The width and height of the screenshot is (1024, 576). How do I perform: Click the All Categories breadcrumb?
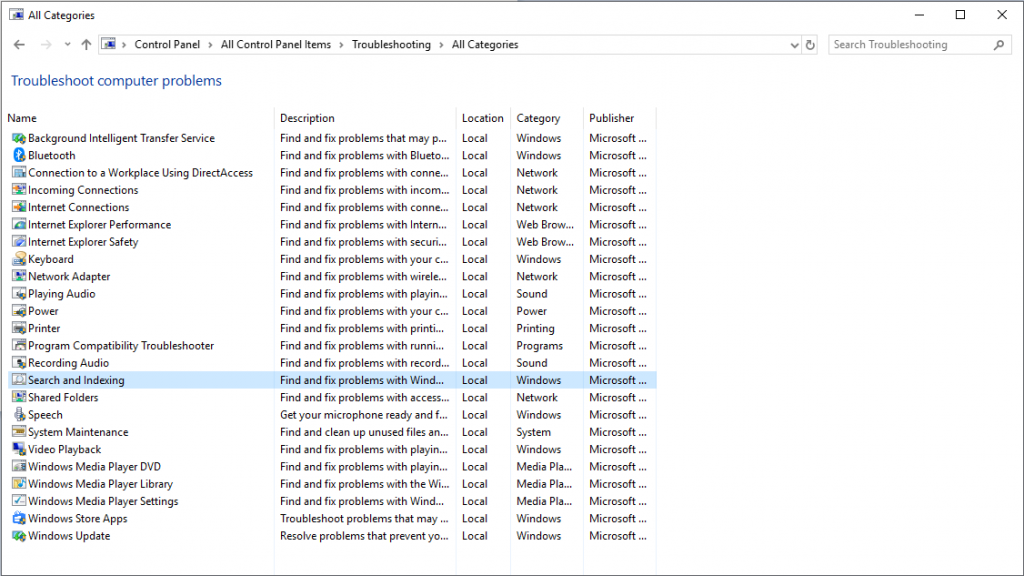click(485, 44)
